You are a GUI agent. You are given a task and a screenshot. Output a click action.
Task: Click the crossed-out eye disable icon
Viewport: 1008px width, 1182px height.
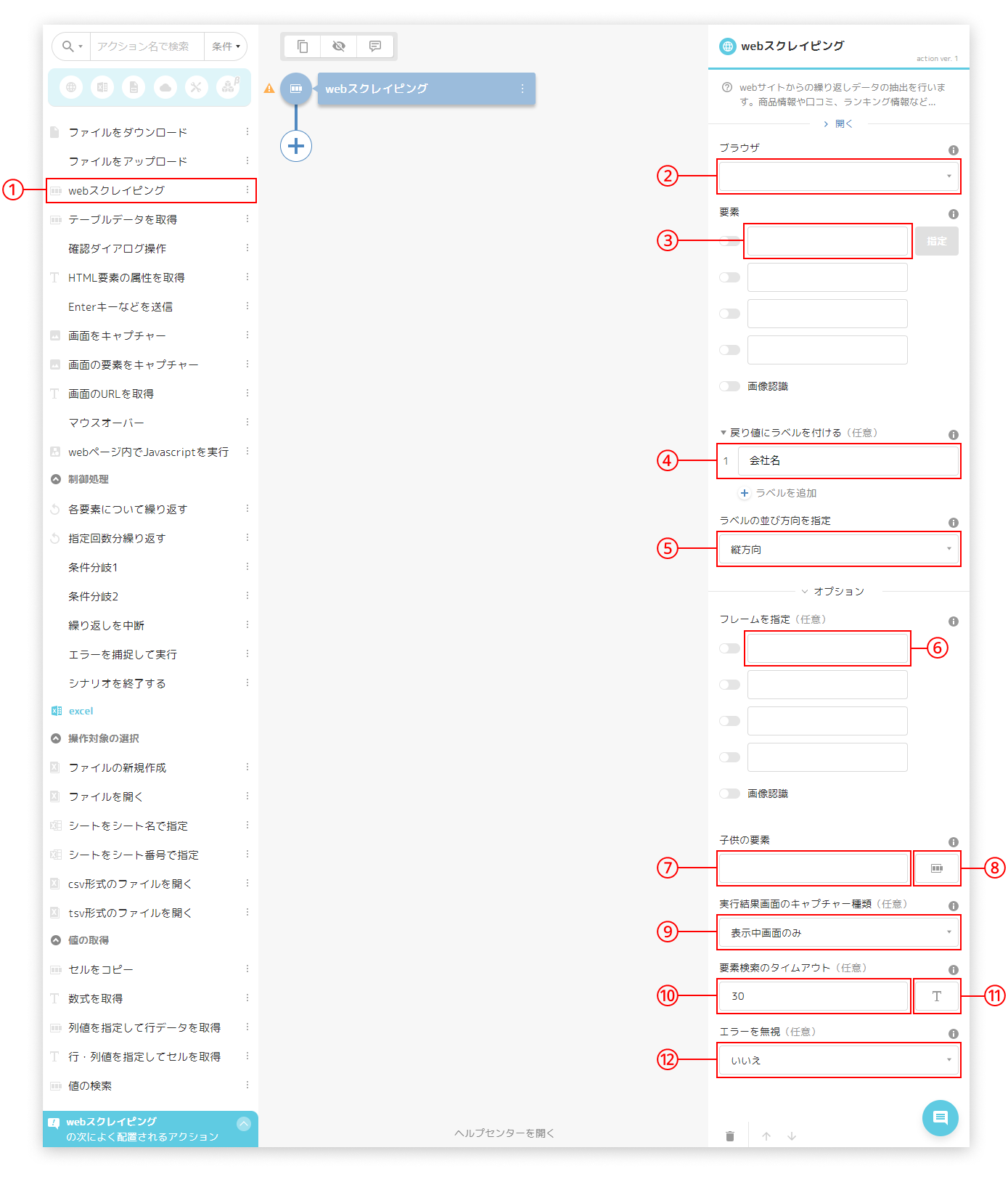coord(339,46)
